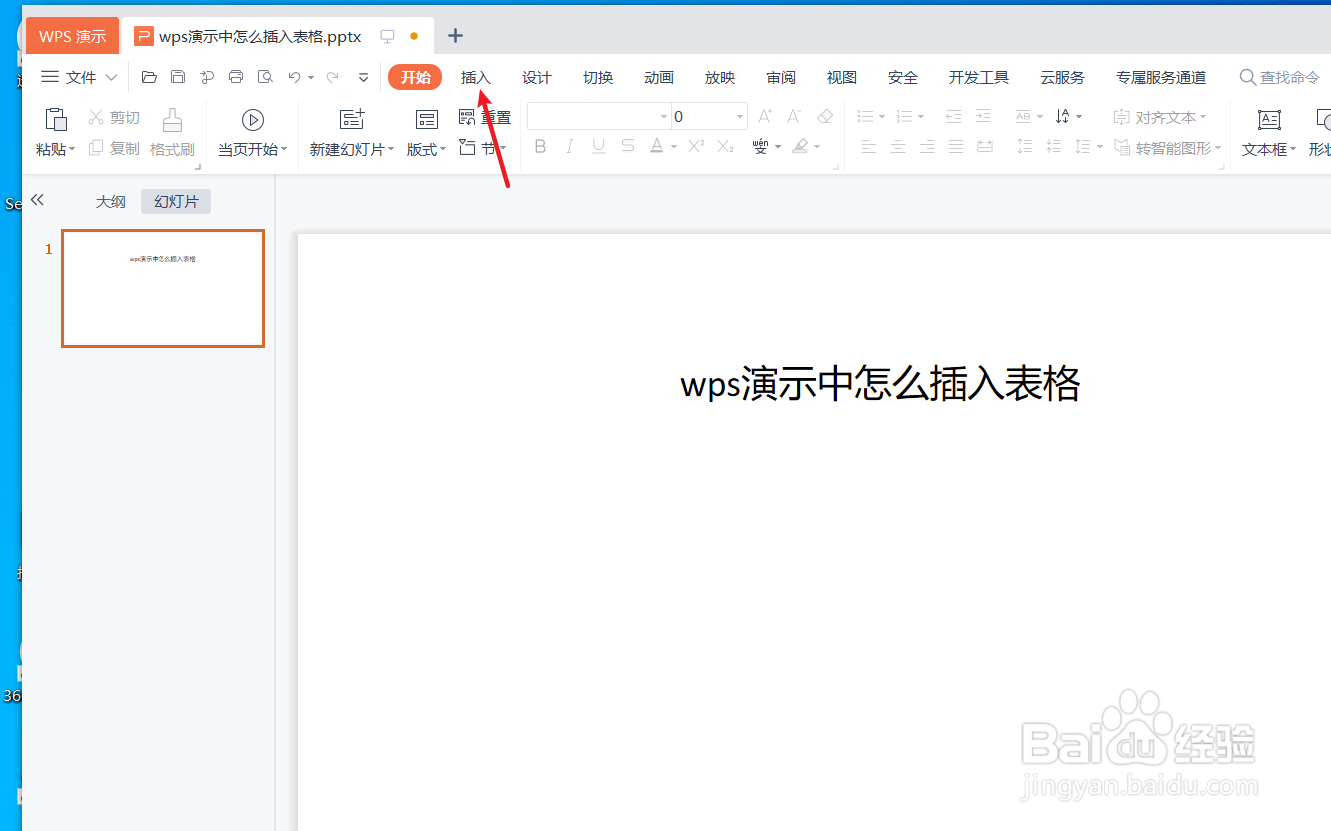The width and height of the screenshot is (1331, 831).
Task: Switch to the Outline (大纲) pane tab
Action: (111, 202)
